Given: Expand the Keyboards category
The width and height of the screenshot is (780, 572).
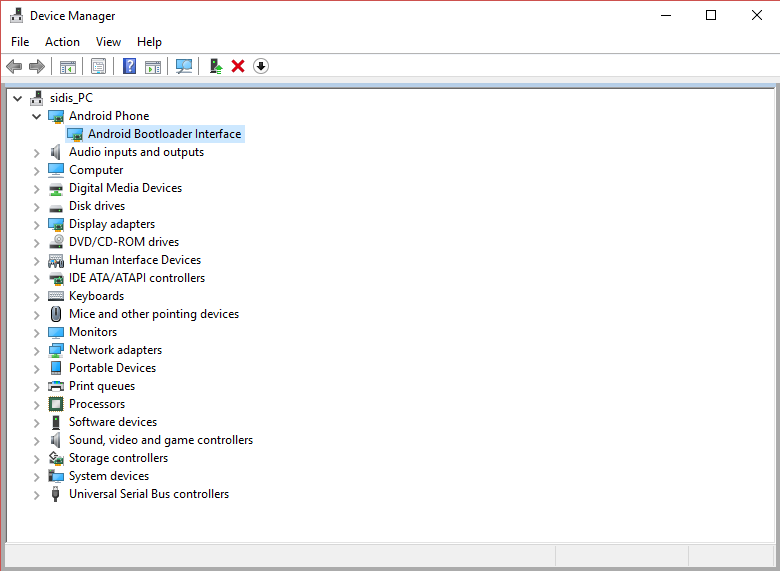Looking at the screenshot, I should (37, 296).
